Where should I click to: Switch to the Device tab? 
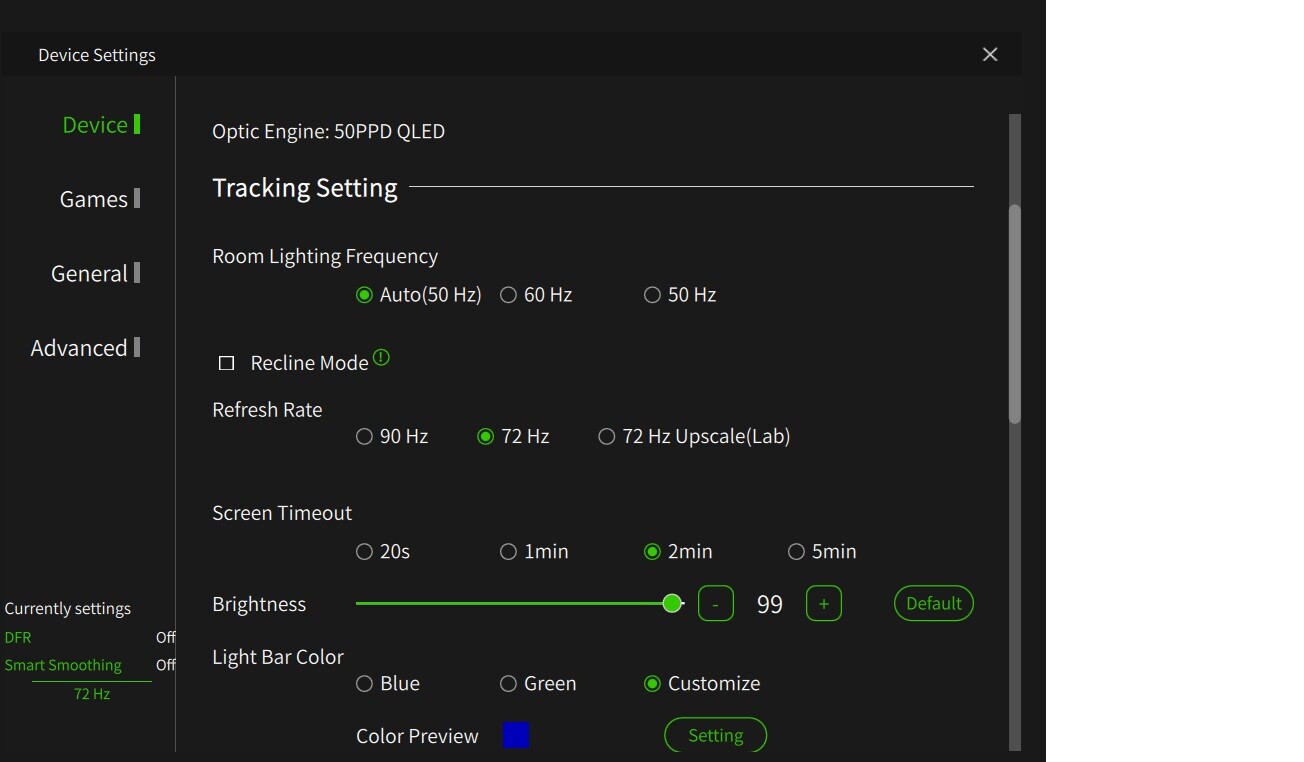tap(101, 125)
